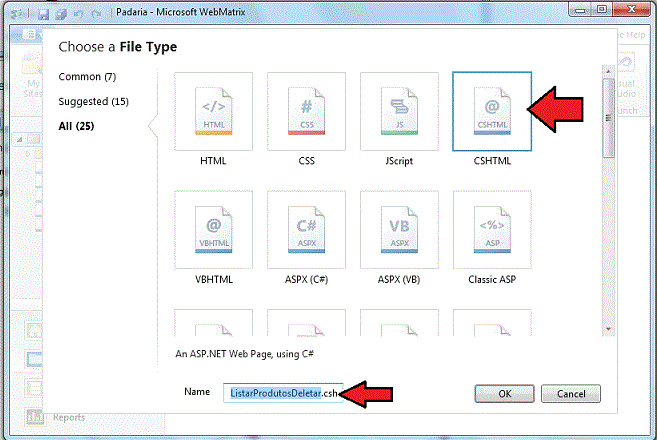Close the WebMatrix window
The height and width of the screenshot is (440, 657).
click(x=632, y=9)
